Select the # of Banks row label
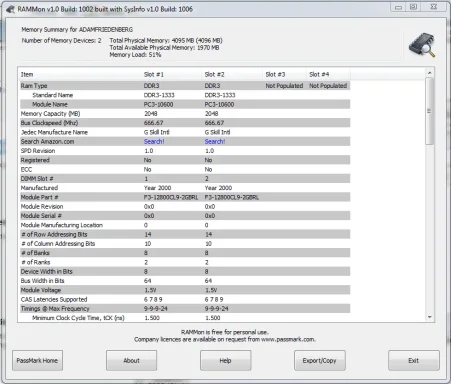Screen dimensions: 451x384 [x=35, y=253]
